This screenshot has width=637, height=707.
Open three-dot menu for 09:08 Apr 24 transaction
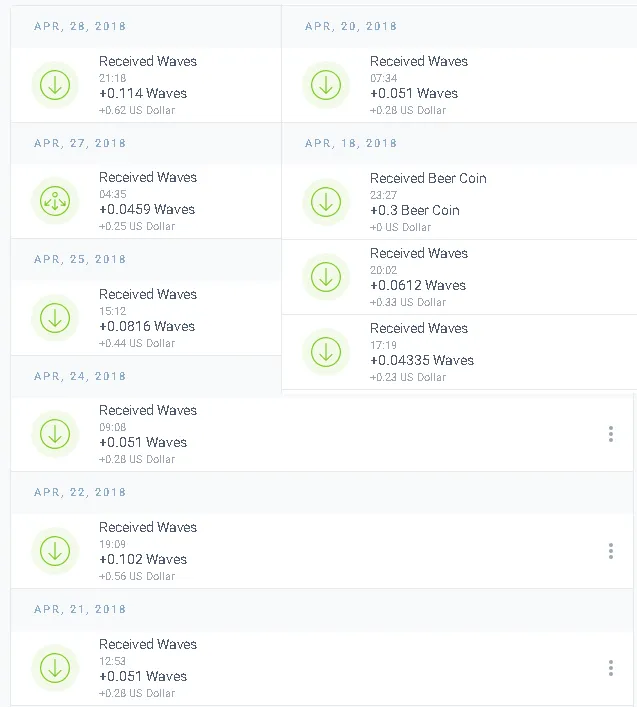(x=611, y=434)
